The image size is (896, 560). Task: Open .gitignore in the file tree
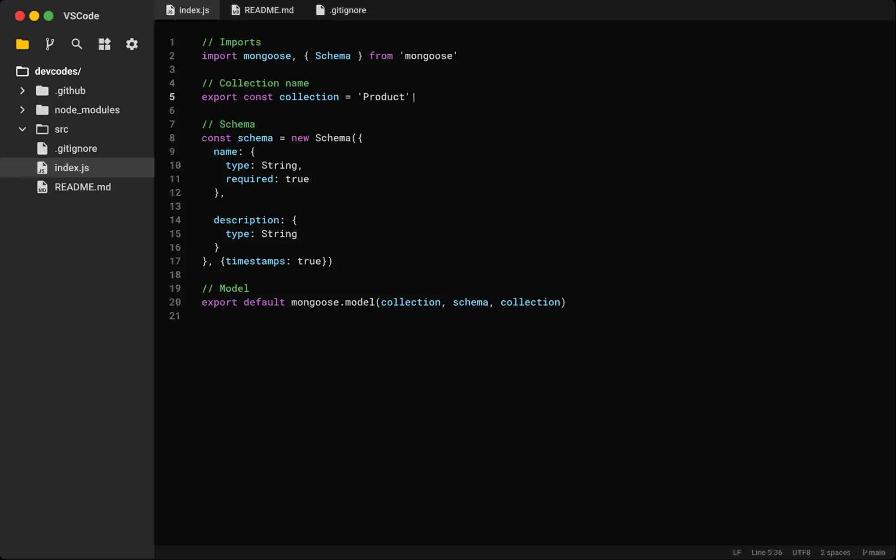(x=77, y=148)
